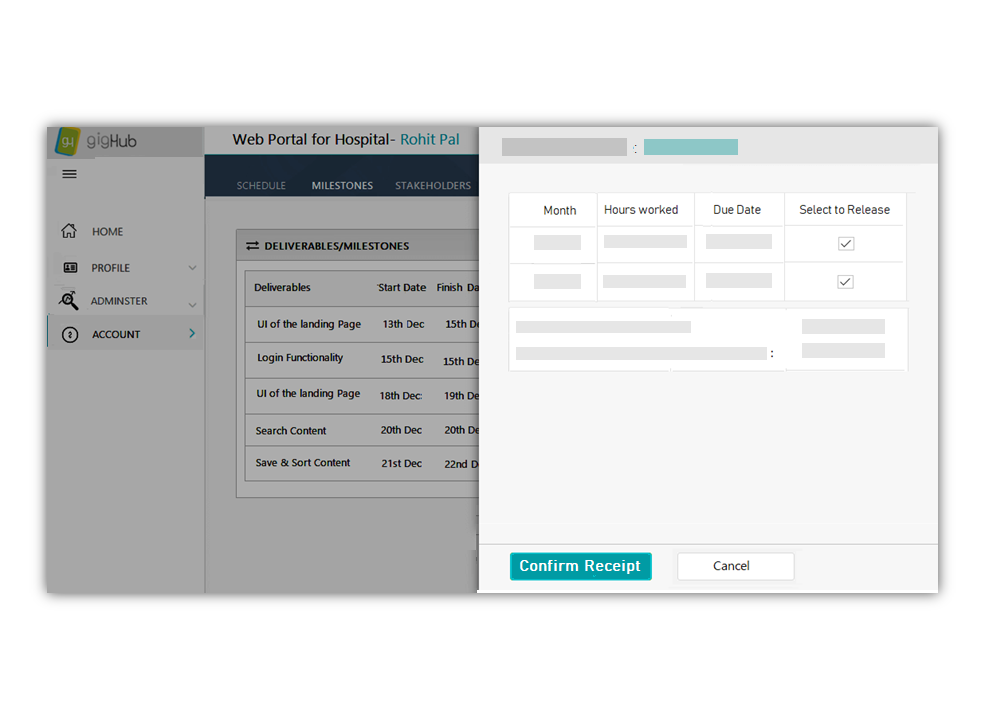The width and height of the screenshot is (985, 724).
Task: Expand the Account submenu arrow
Action: pos(192,333)
